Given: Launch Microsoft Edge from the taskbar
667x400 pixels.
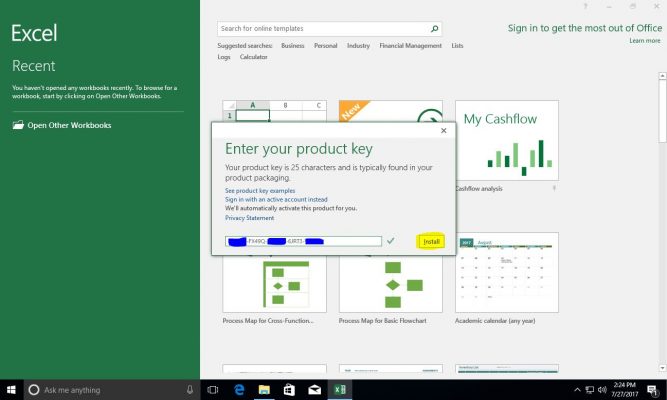Looking at the screenshot, I should [239, 390].
